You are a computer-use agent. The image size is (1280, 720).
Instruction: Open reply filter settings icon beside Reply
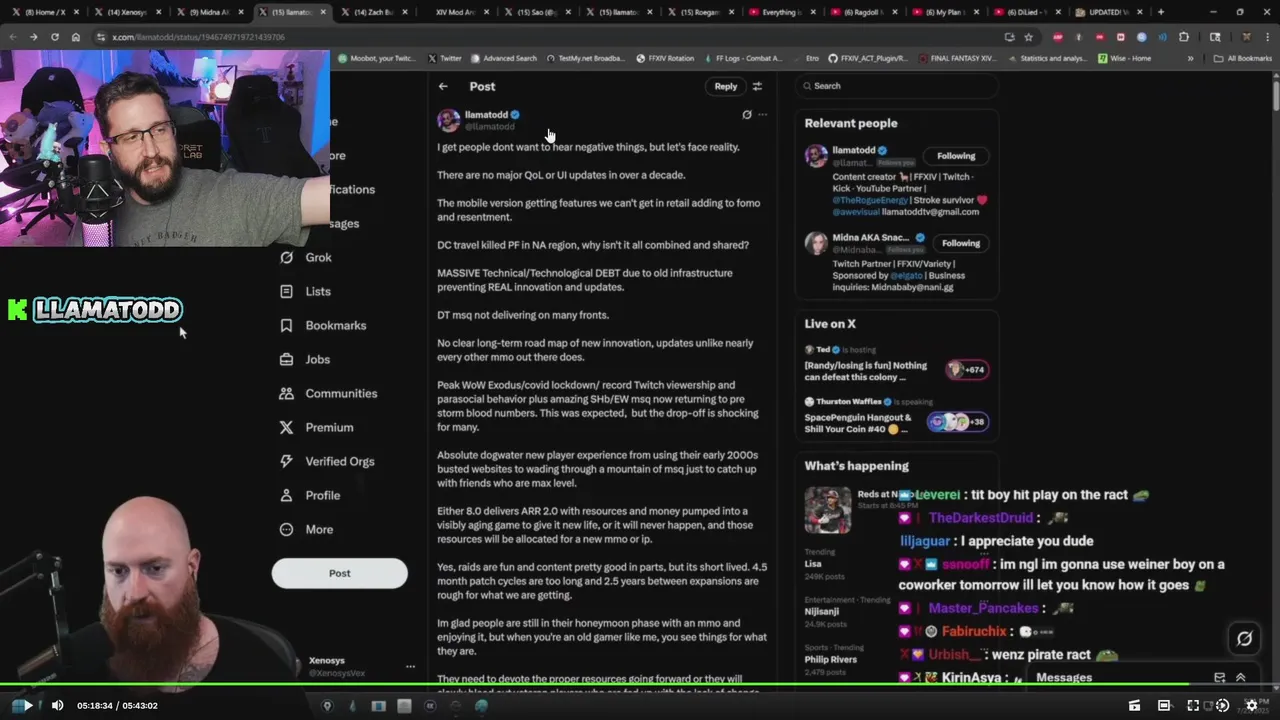click(x=757, y=86)
